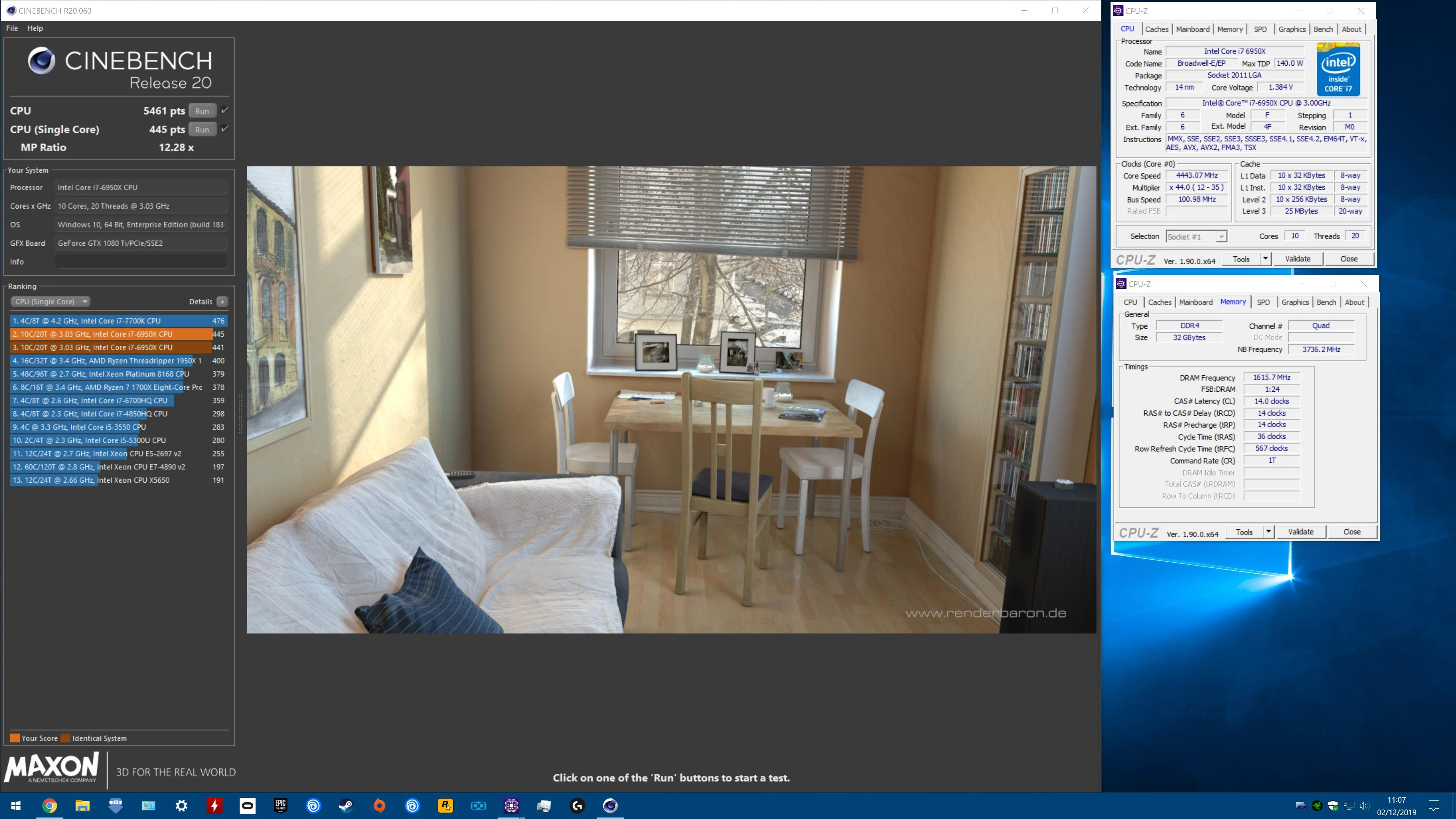Screen dimensions: 1456x819
Task: Open the Tools dropdown arrow in the Memory-tab CPU-Z window
Action: click(1268, 531)
